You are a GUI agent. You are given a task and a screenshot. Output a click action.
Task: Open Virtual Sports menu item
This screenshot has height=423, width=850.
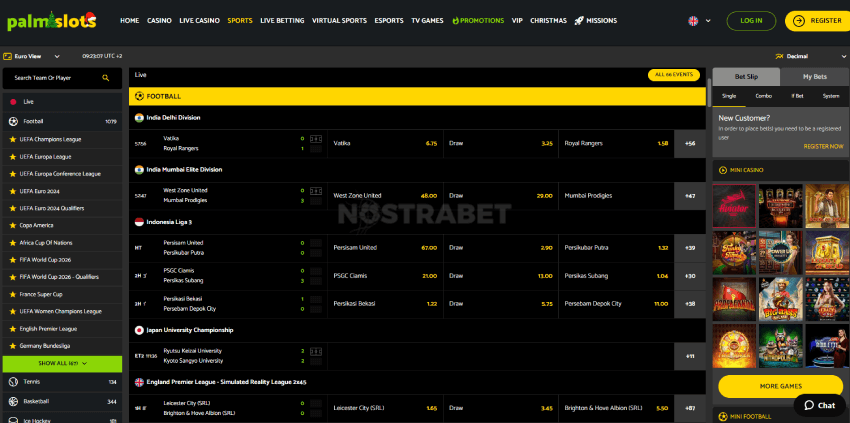339,21
